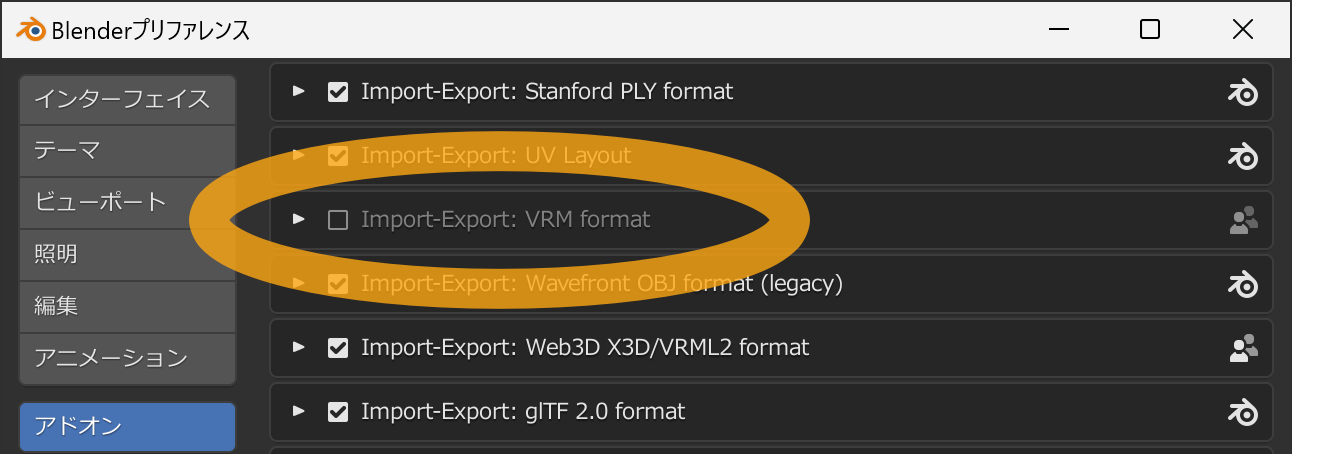The height and width of the screenshot is (456, 1320).
Task: Select the ビューポート preferences category
Action: click(127, 203)
